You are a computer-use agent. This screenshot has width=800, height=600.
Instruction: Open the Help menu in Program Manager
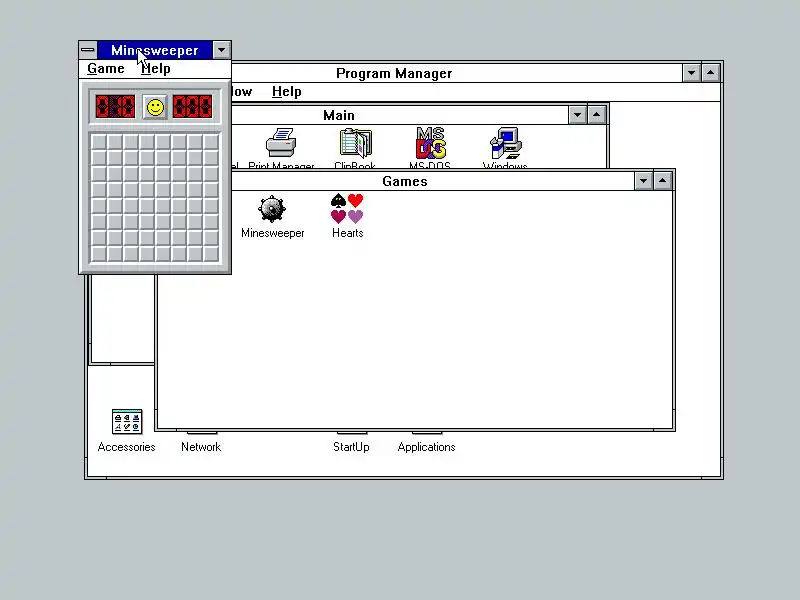click(287, 92)
